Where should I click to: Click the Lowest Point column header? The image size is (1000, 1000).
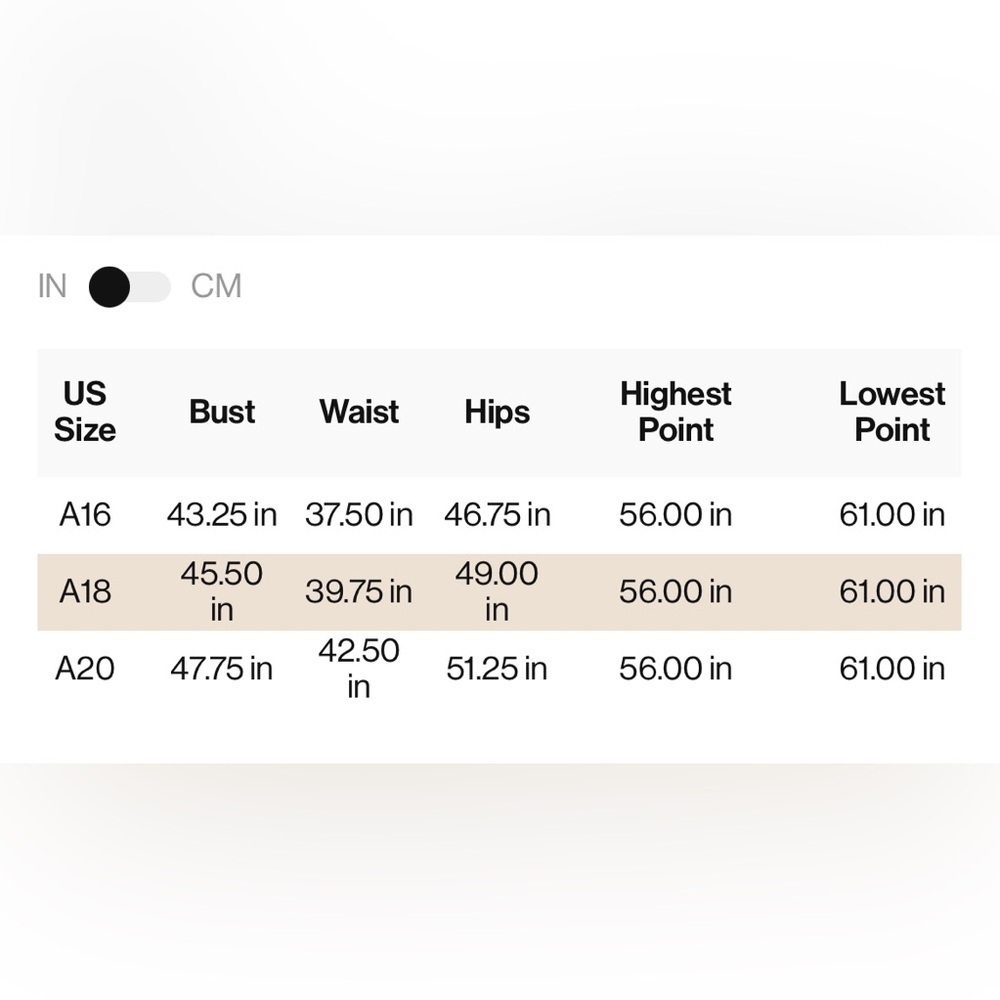point(892,411)
